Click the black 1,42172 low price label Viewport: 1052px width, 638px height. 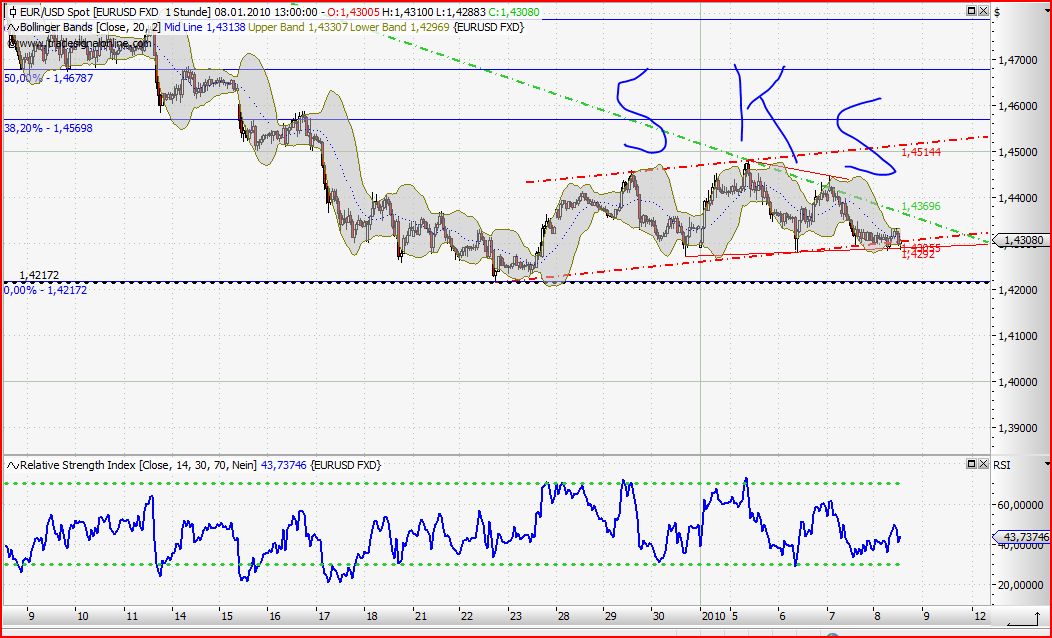(x=40, y=276)
